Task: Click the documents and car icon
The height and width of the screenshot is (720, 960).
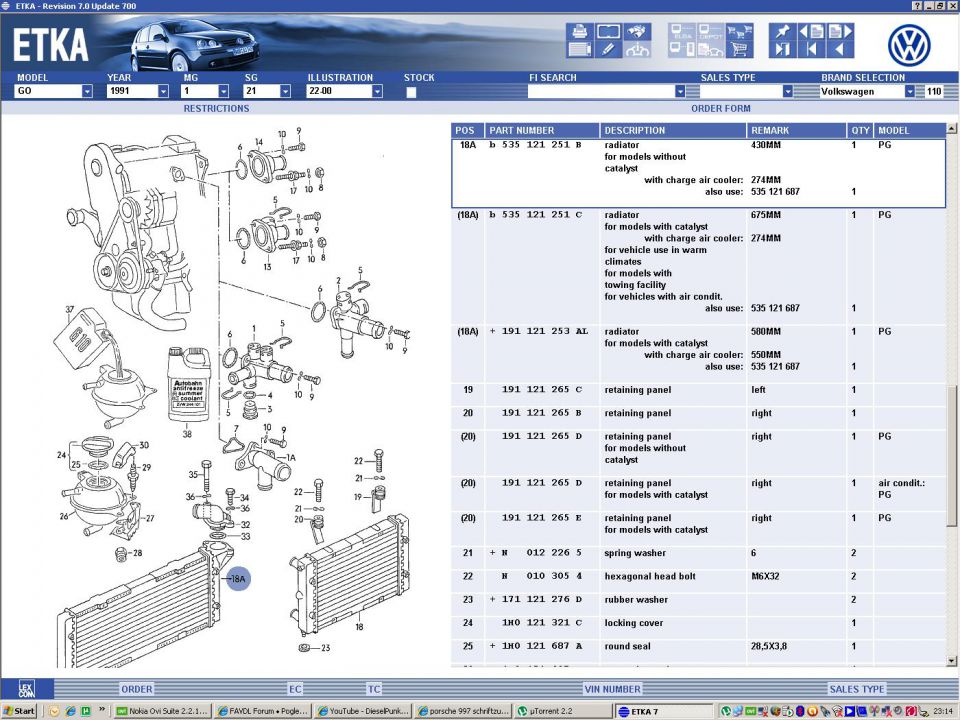Action: (x=711, y=50)
